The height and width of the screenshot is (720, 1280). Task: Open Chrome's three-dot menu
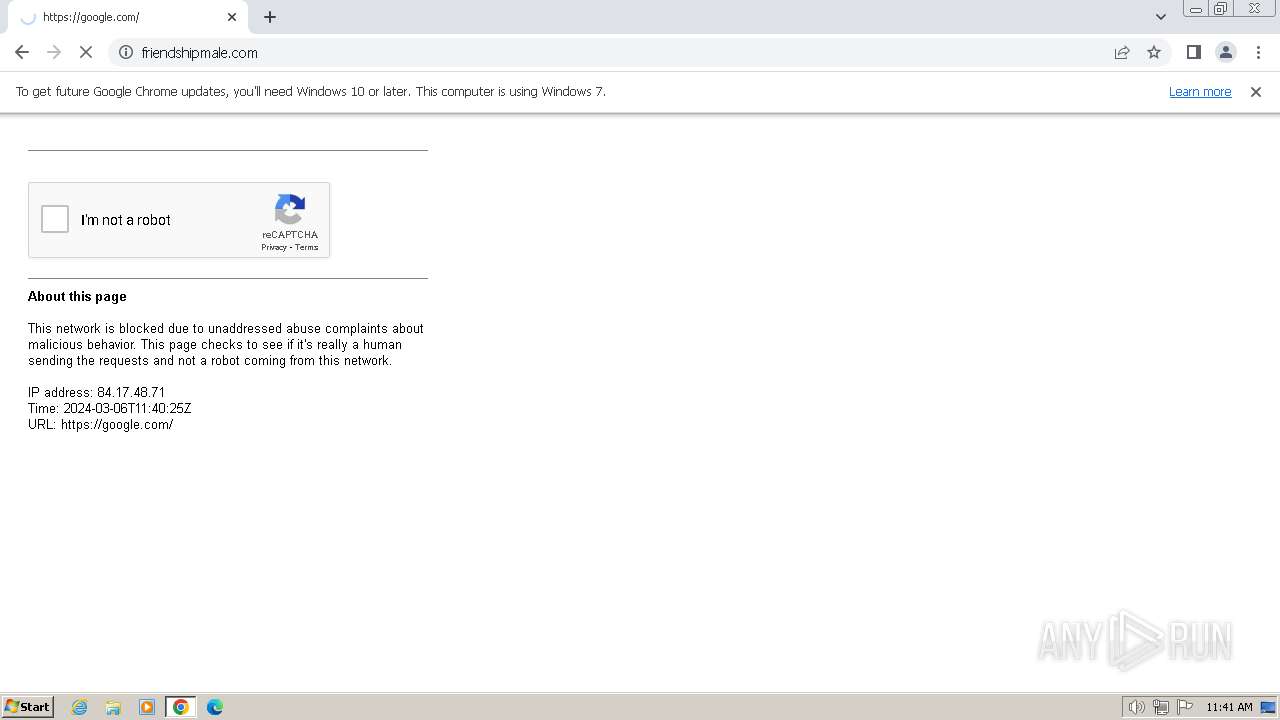point(1258,52)
